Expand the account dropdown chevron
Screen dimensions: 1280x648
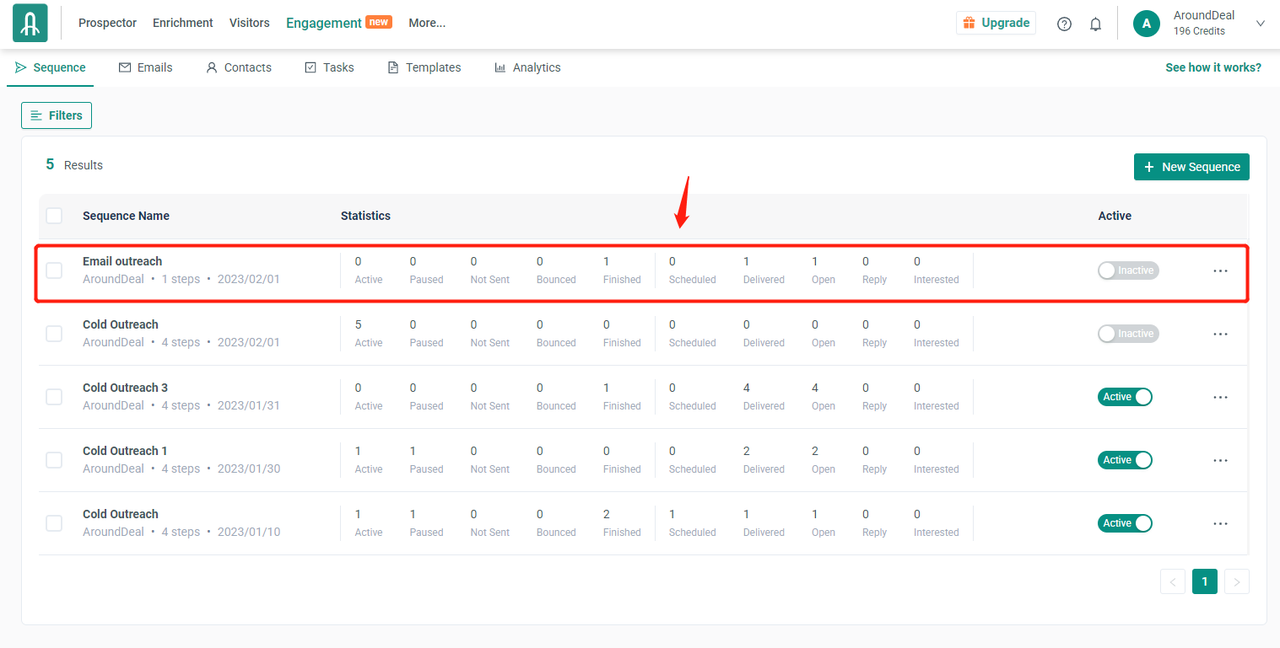(1259, 24)
